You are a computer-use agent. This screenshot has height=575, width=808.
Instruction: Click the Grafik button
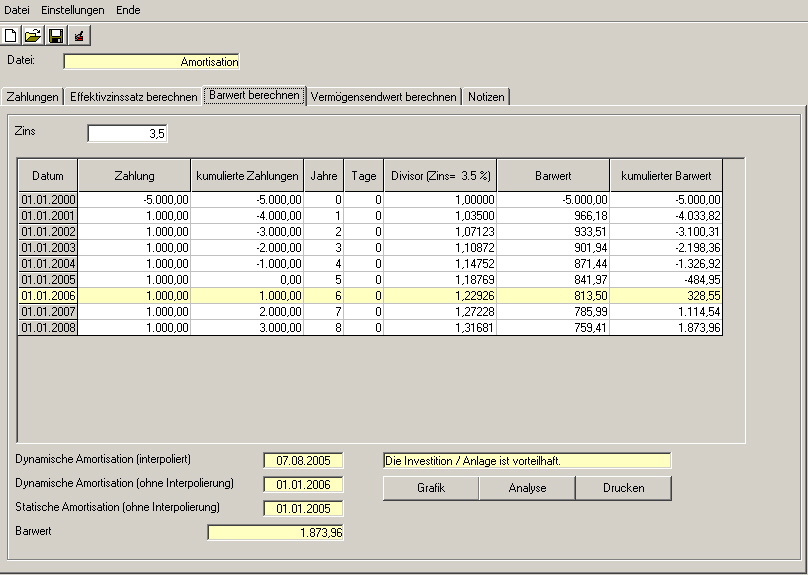[431, 488]
